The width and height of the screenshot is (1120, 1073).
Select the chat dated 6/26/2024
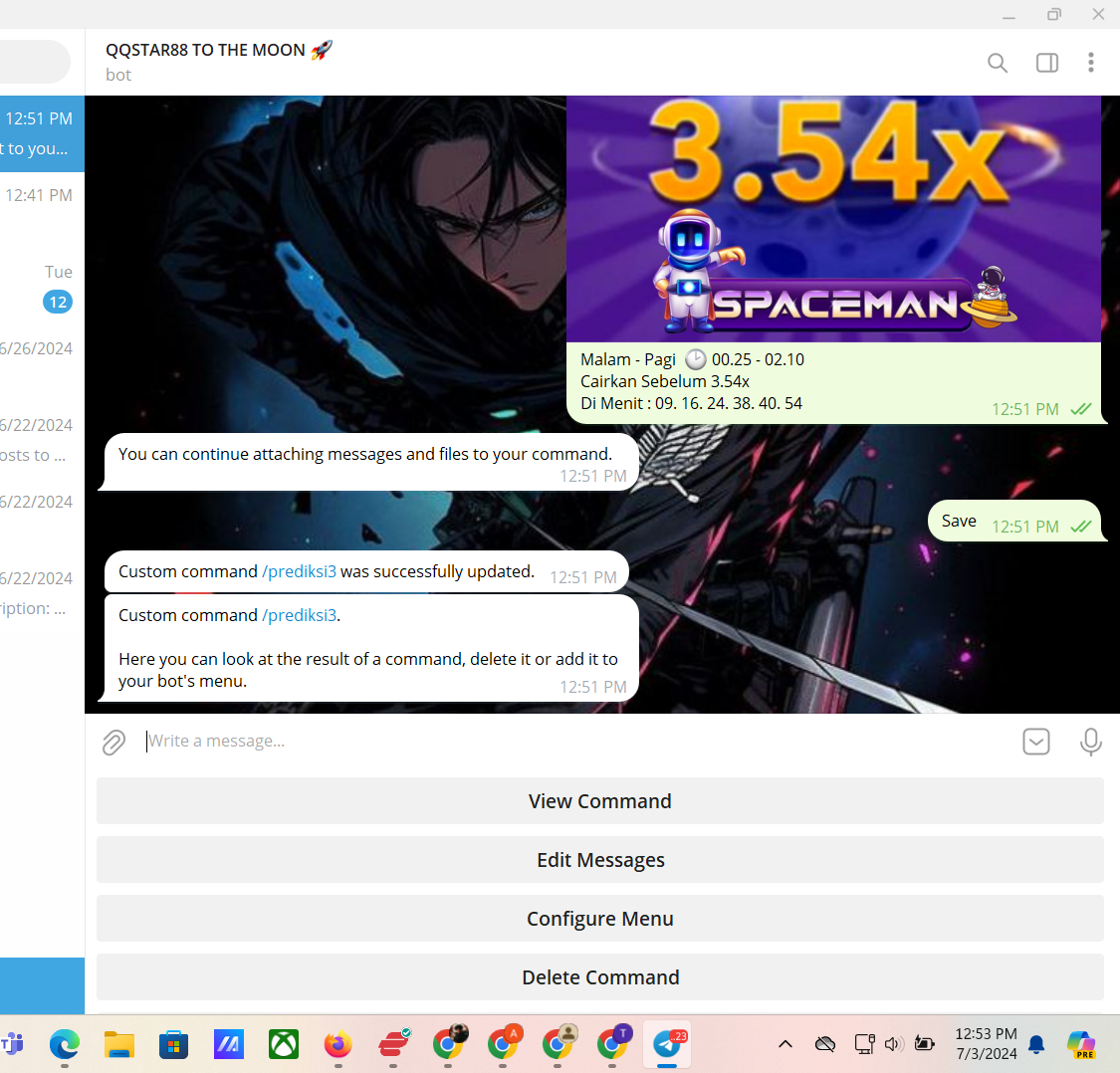[x=42, y=363]
